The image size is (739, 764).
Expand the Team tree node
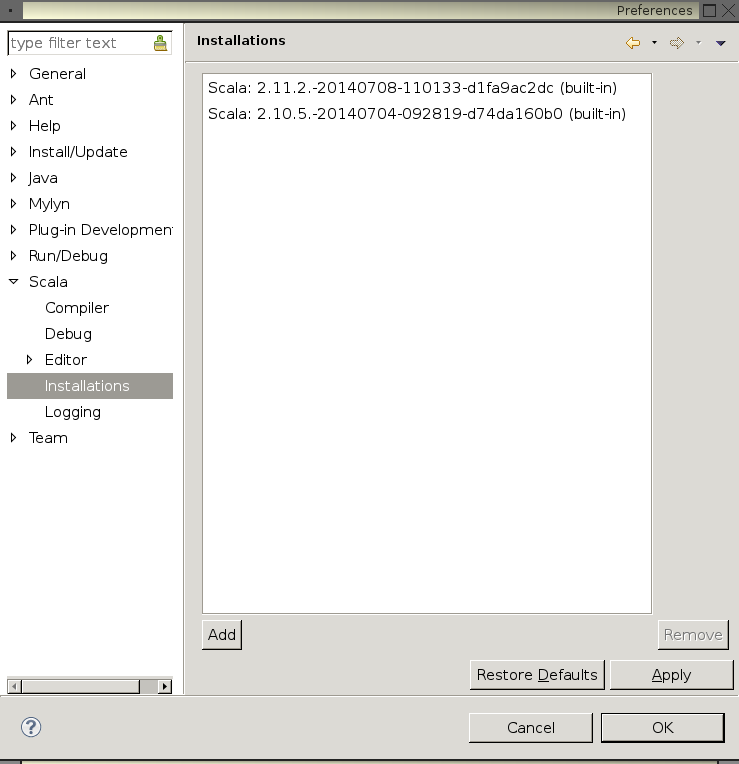tap(14, 438)
